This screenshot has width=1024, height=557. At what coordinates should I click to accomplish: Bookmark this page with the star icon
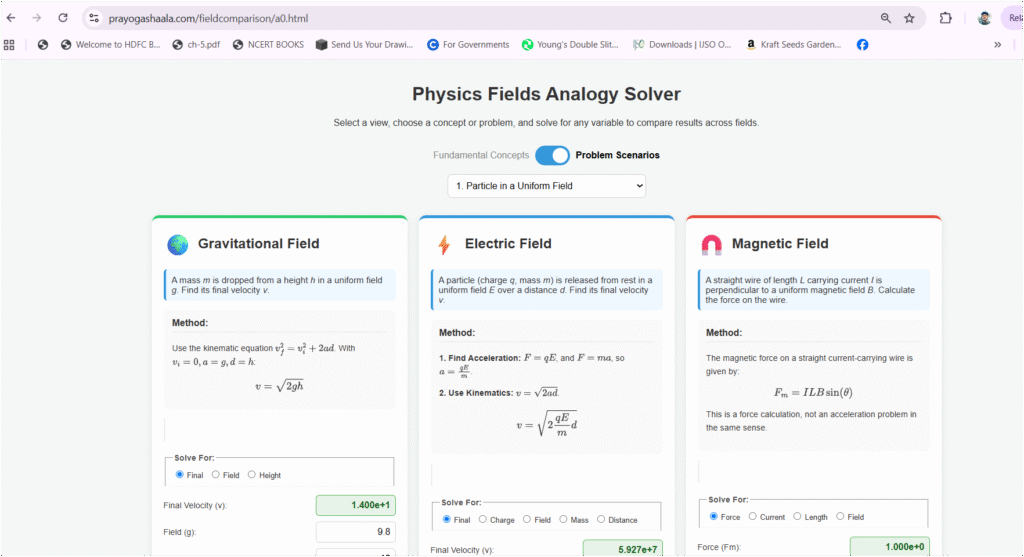pos(909,18)
